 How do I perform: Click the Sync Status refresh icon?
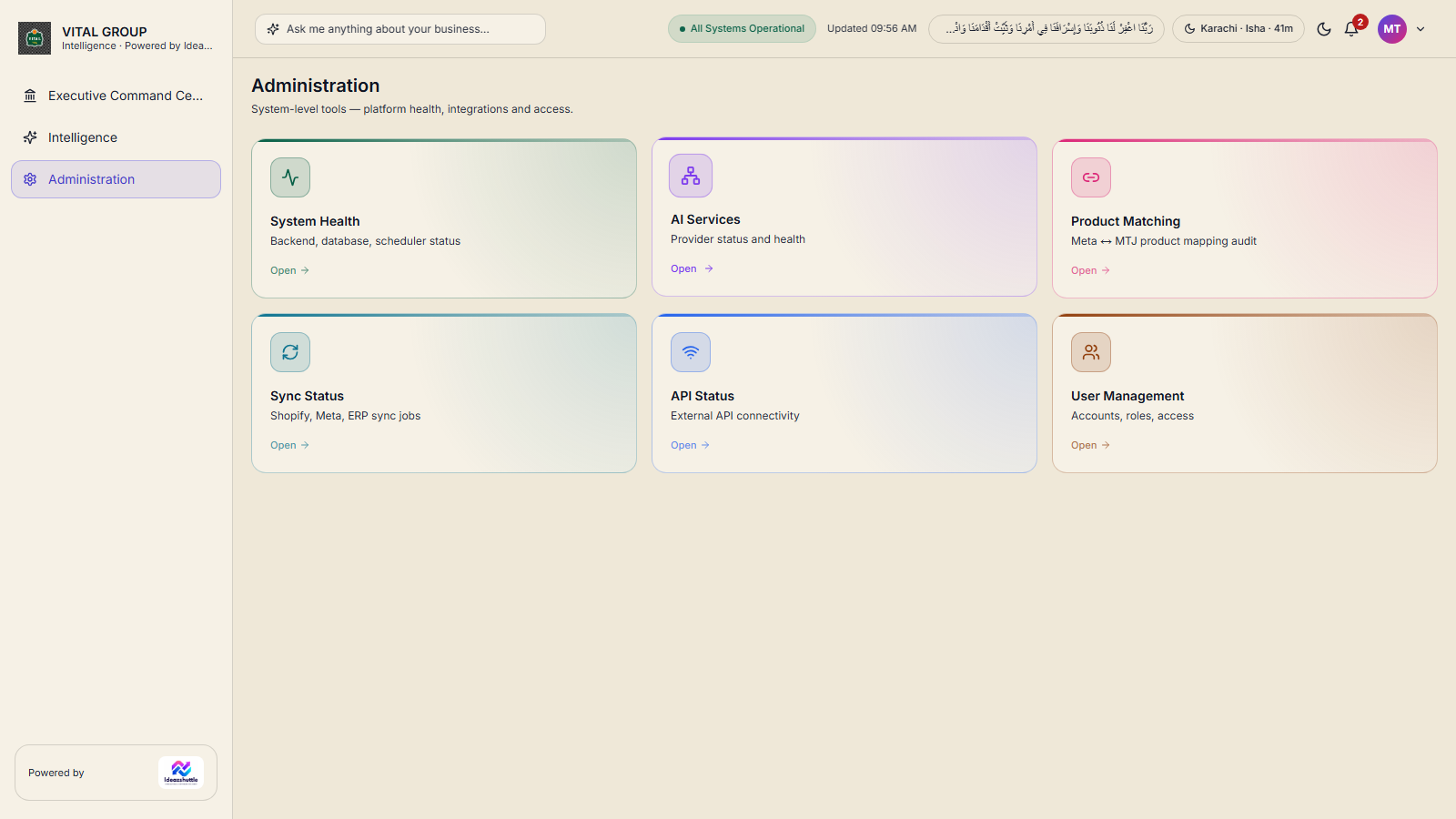[290, 352]
